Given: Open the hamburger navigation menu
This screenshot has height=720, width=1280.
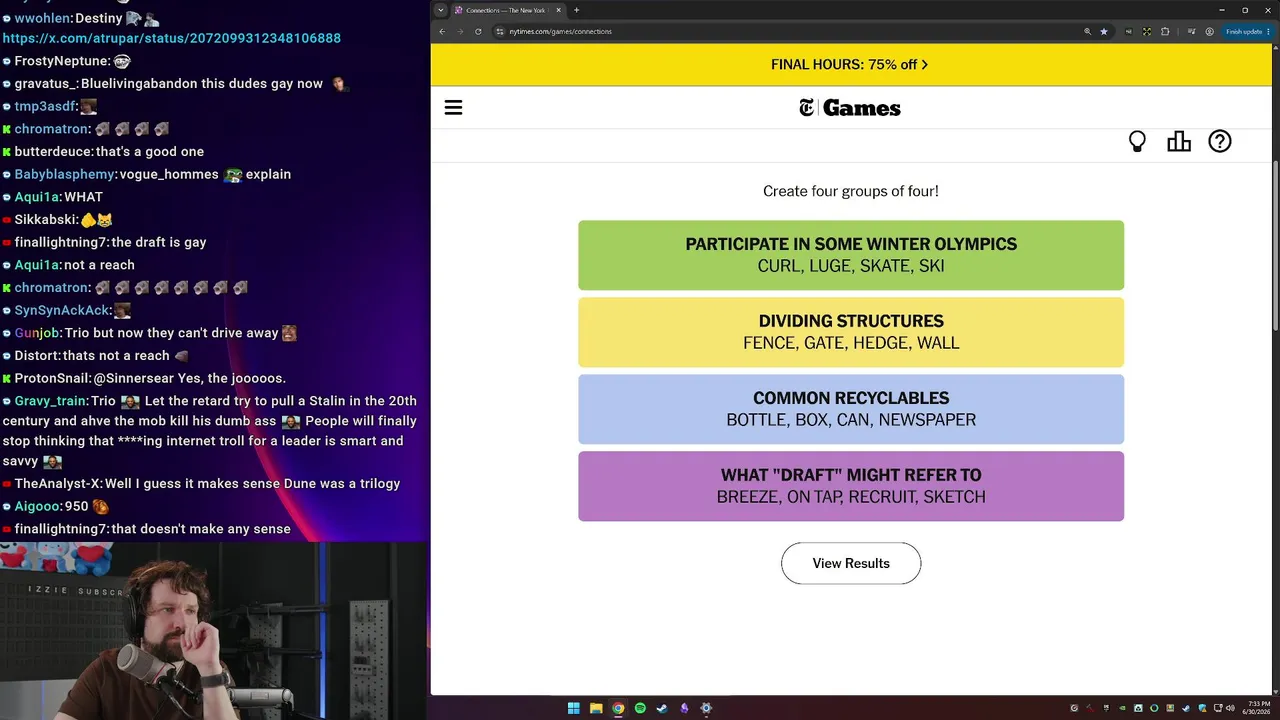Looking at the screenshot, I should (453, 108).
